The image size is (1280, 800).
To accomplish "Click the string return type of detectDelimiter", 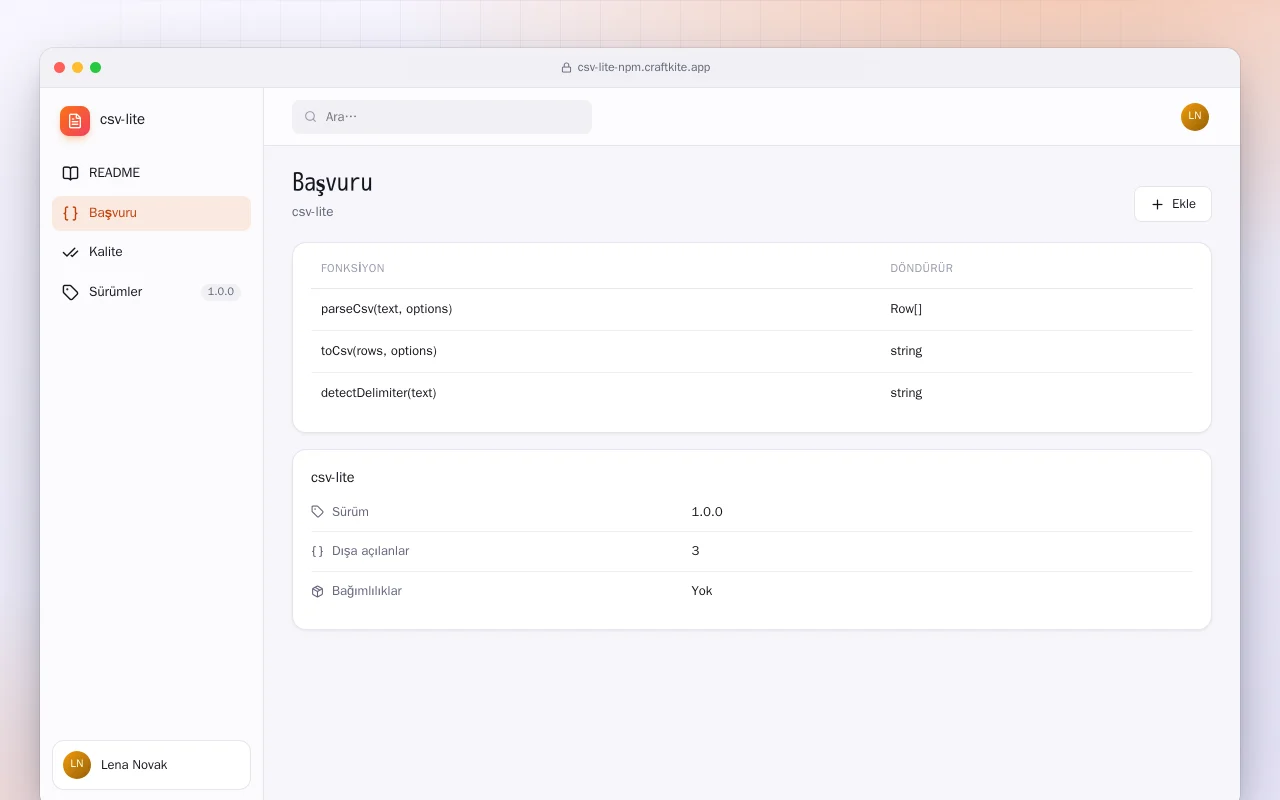I will click(x=906, y=394).
